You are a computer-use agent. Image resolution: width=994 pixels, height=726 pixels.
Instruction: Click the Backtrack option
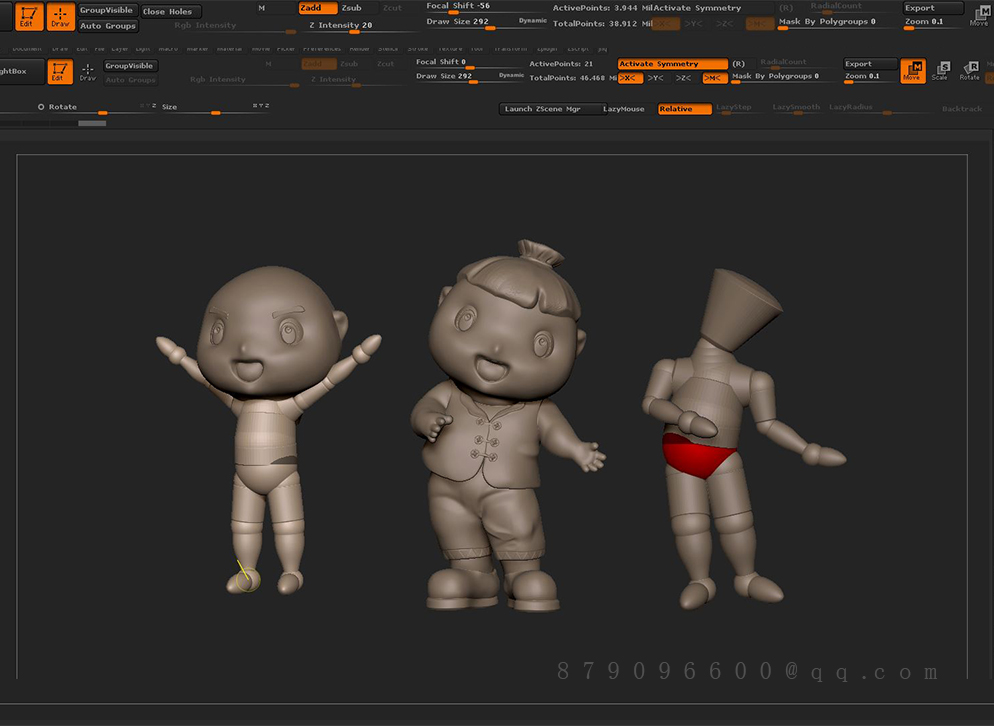coord(962,109)
